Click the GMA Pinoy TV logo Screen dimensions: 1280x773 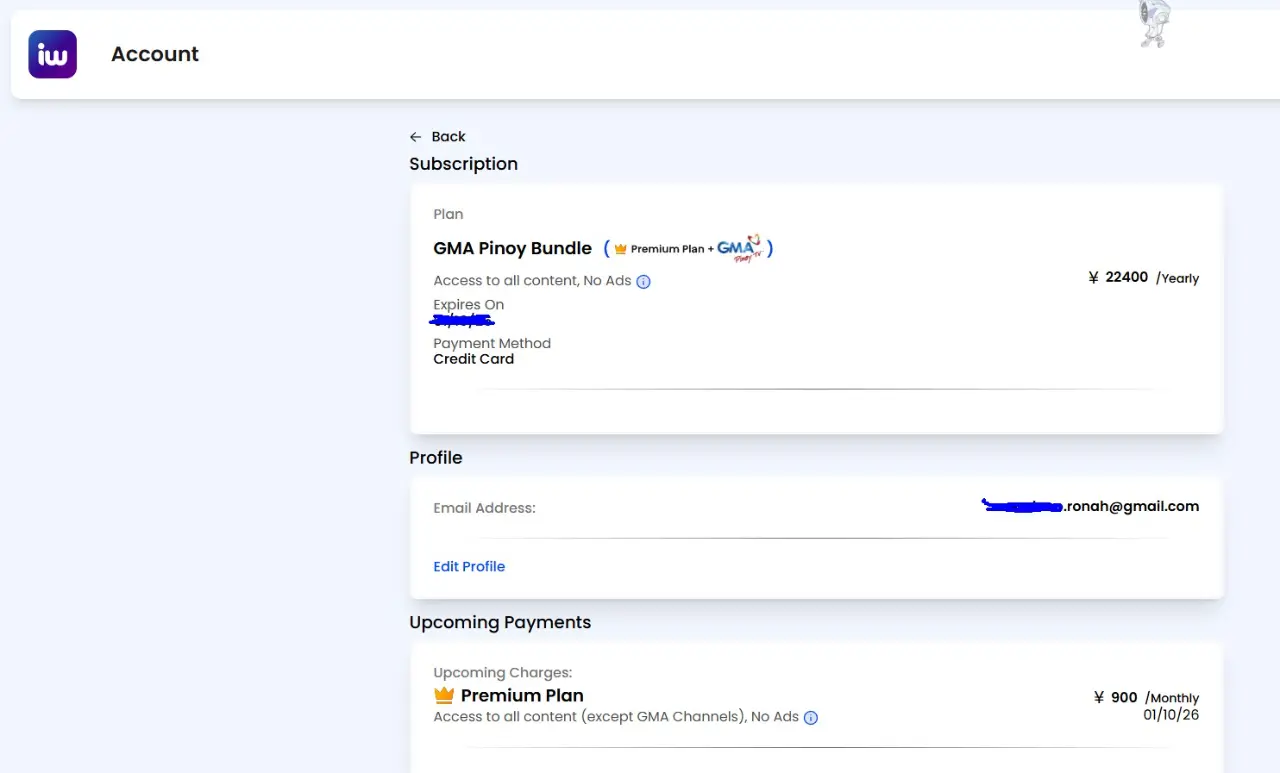[740, 248]
